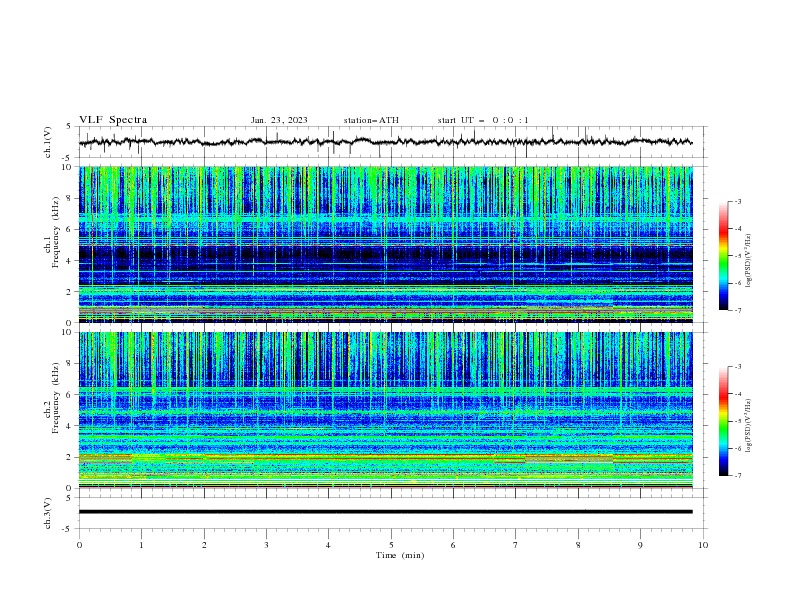This screenshot has width=792, height=612.
Task: Click the time axis tick label '2'
Action: pyautogui.click(x=204, y=545)
